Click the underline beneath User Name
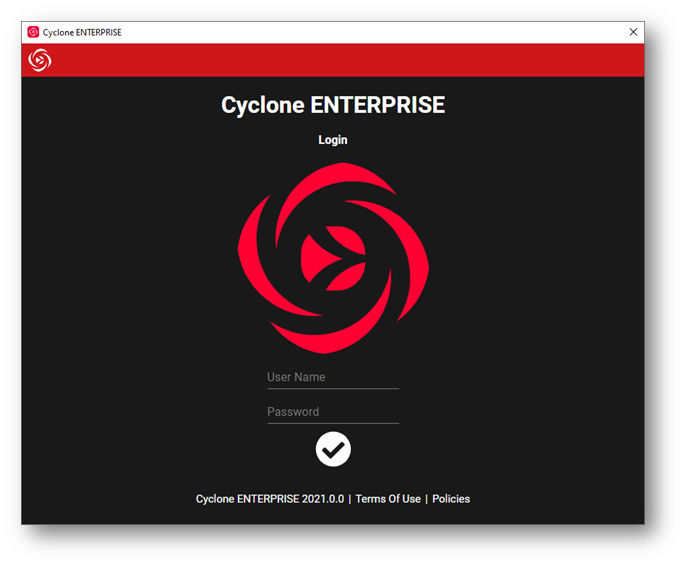 [332, 388]
